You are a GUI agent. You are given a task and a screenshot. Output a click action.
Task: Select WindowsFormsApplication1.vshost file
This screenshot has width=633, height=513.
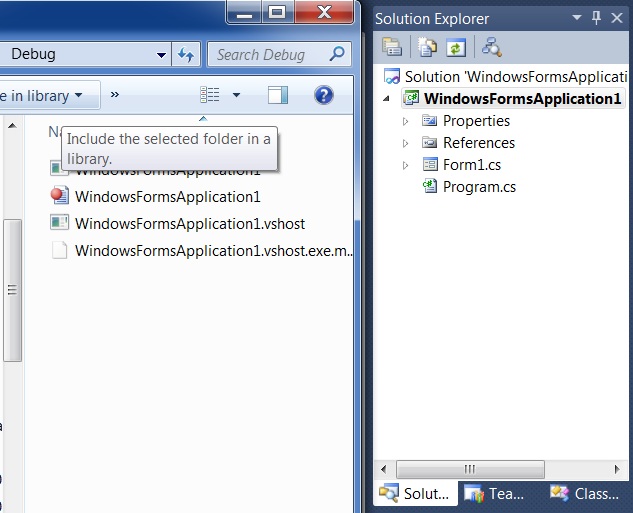190,224
